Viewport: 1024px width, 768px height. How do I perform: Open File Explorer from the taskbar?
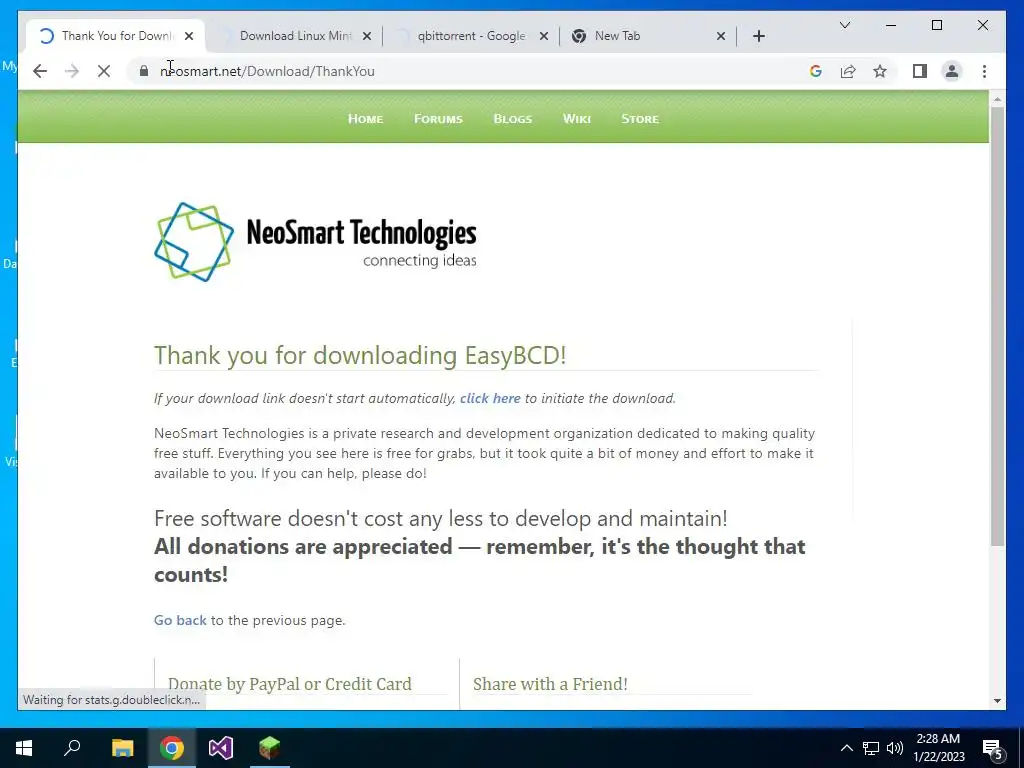click(x=122, y=748)
